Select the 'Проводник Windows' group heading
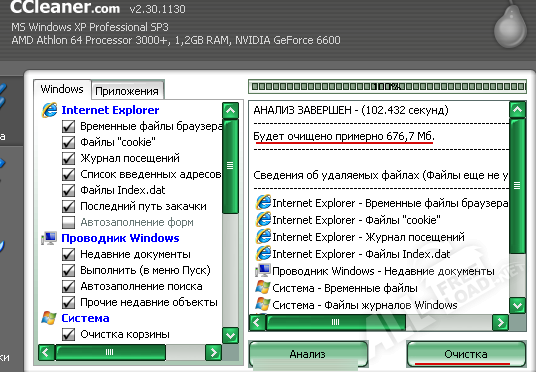536x372 pixels. coord(120,238)
